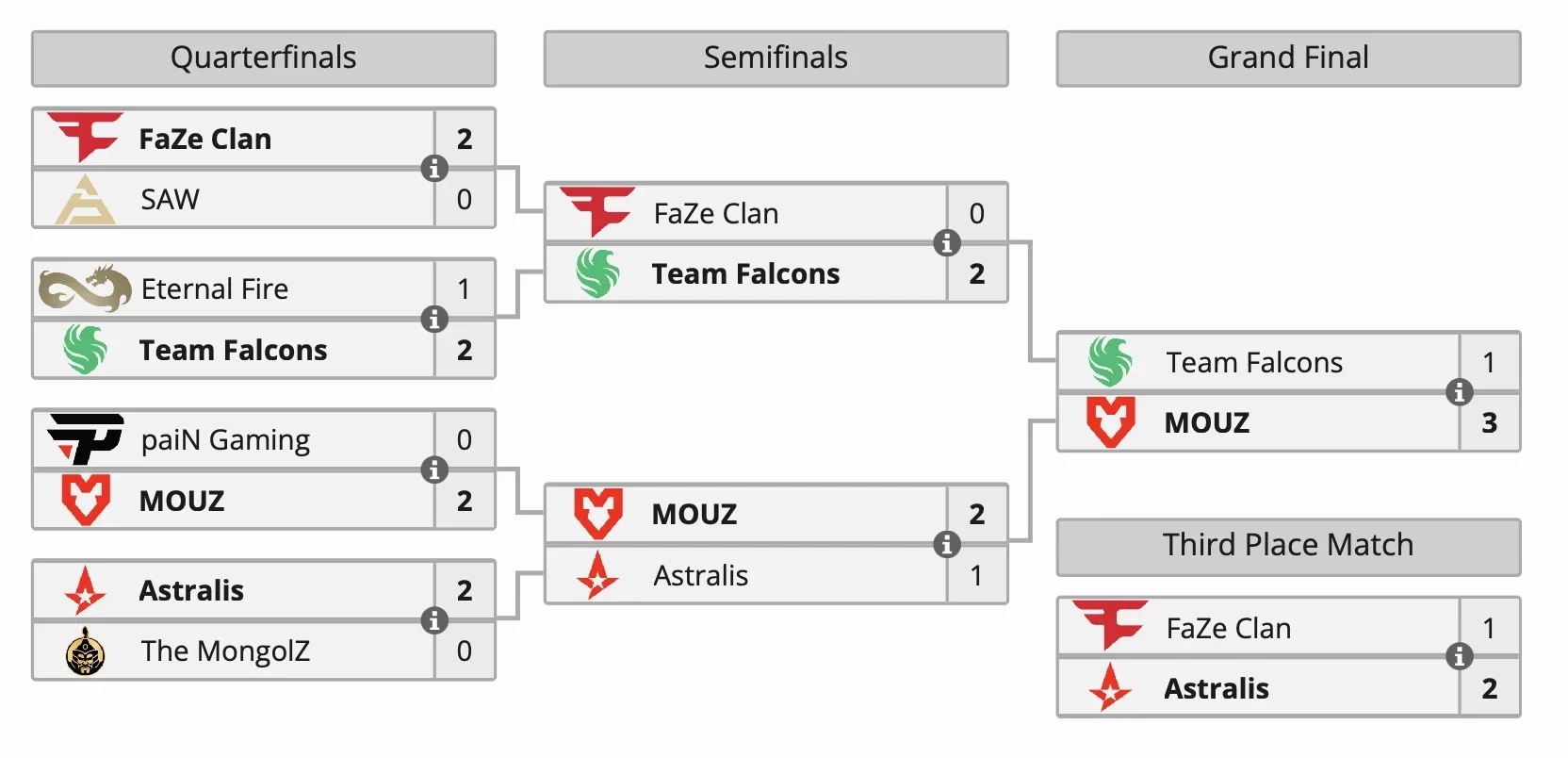View info for FaZe vs Falcons semifinal
This screenshot has width=1568, height=758.
click(946, 243)
